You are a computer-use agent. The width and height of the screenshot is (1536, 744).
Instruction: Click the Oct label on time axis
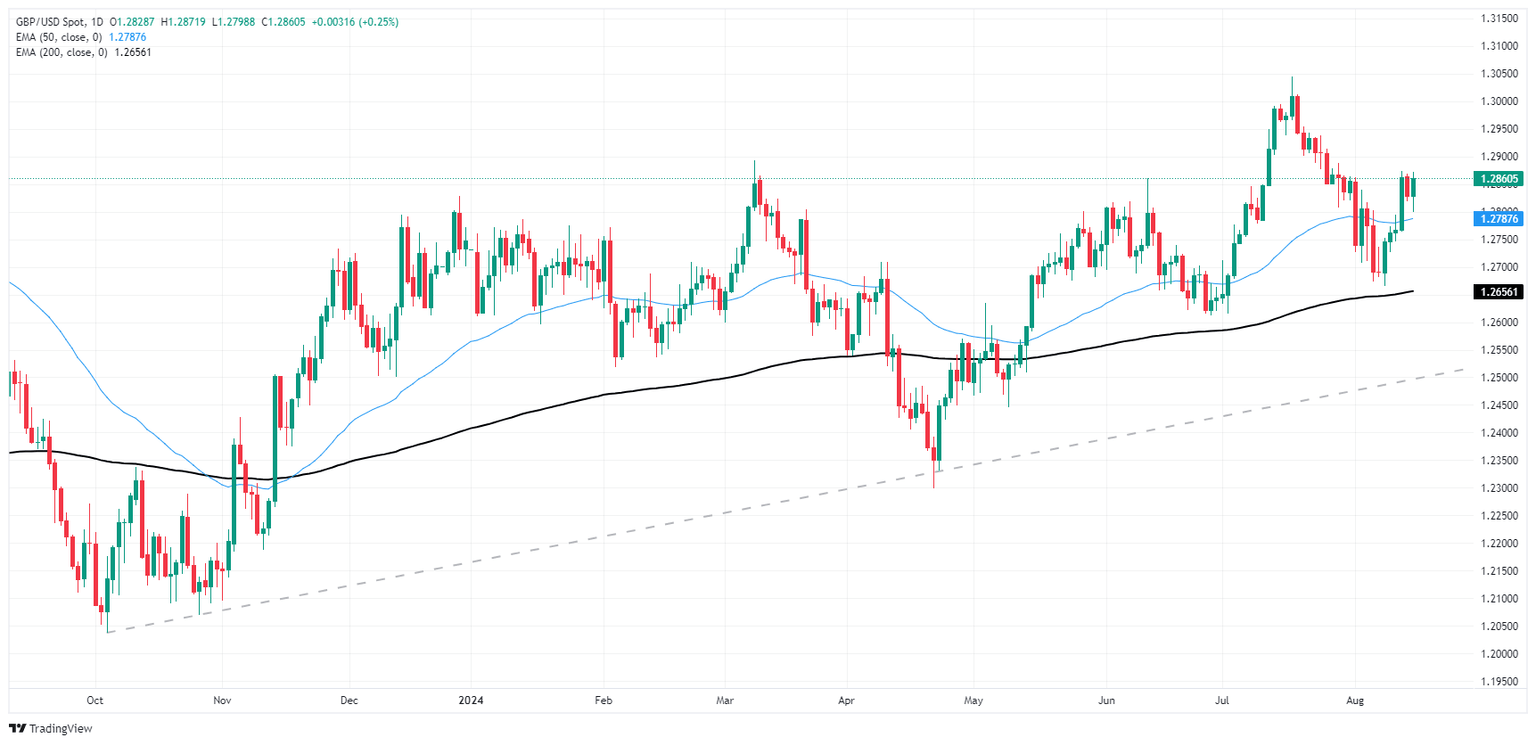click(x=96, y=701)
